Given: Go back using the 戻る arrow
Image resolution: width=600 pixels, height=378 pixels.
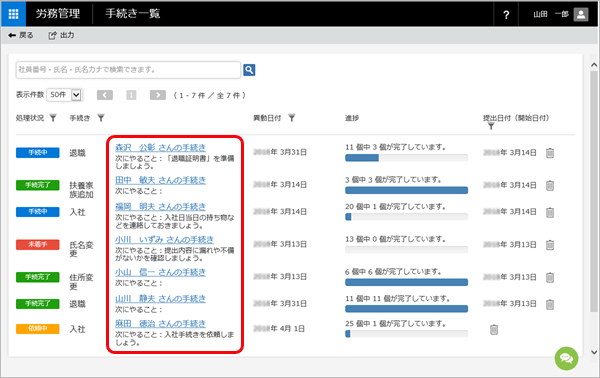Looking at the screenshot, I should click(x=21, y=35).
